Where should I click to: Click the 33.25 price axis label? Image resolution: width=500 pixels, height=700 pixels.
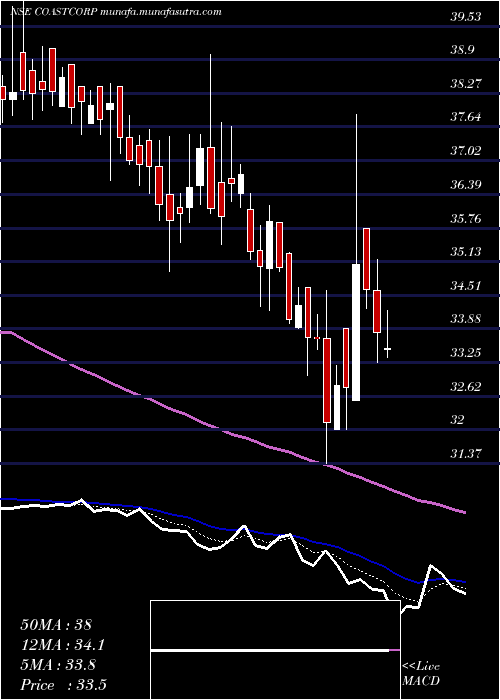[x=466, y=353]
